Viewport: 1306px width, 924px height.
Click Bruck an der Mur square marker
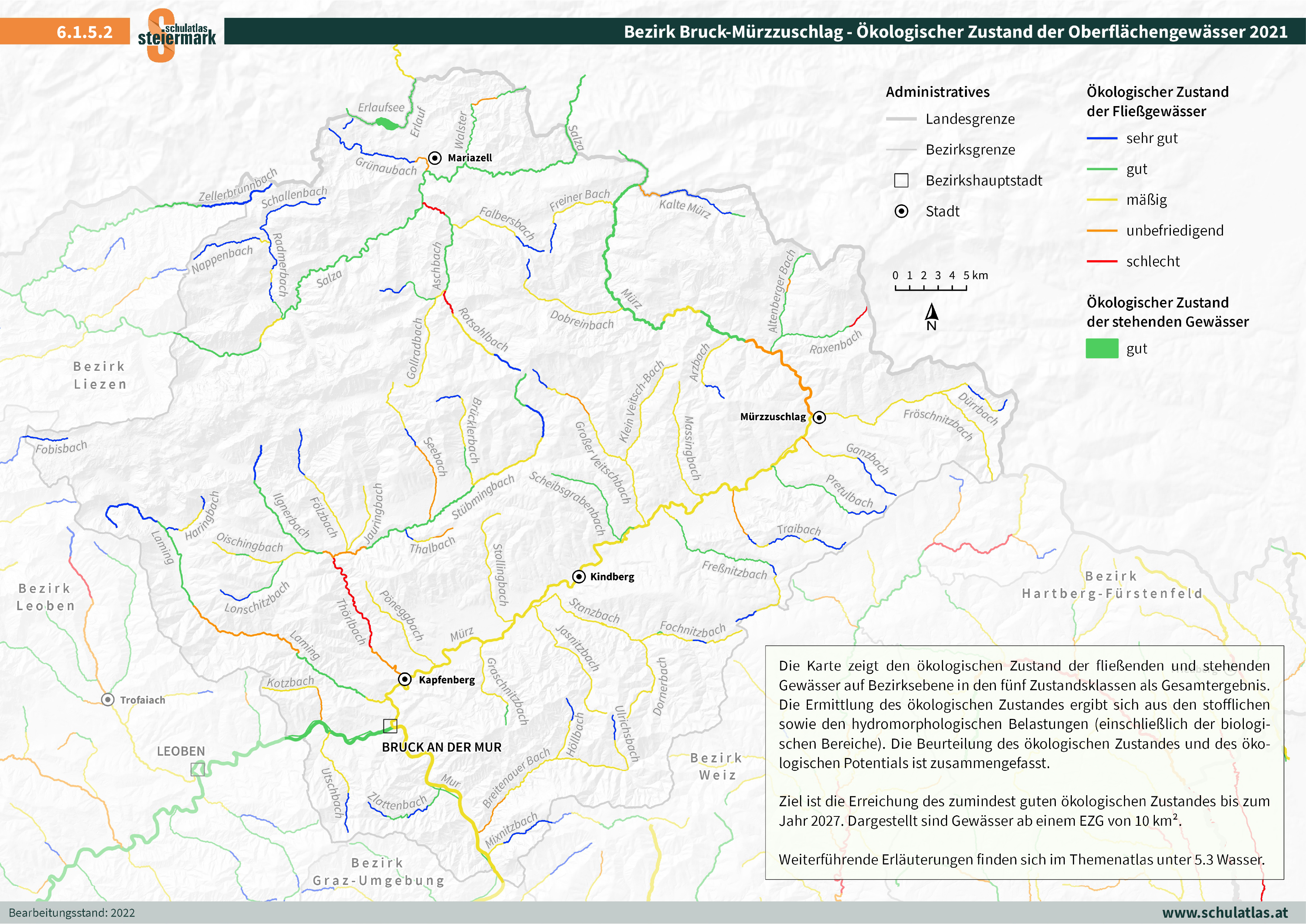[x=390, y=726]
